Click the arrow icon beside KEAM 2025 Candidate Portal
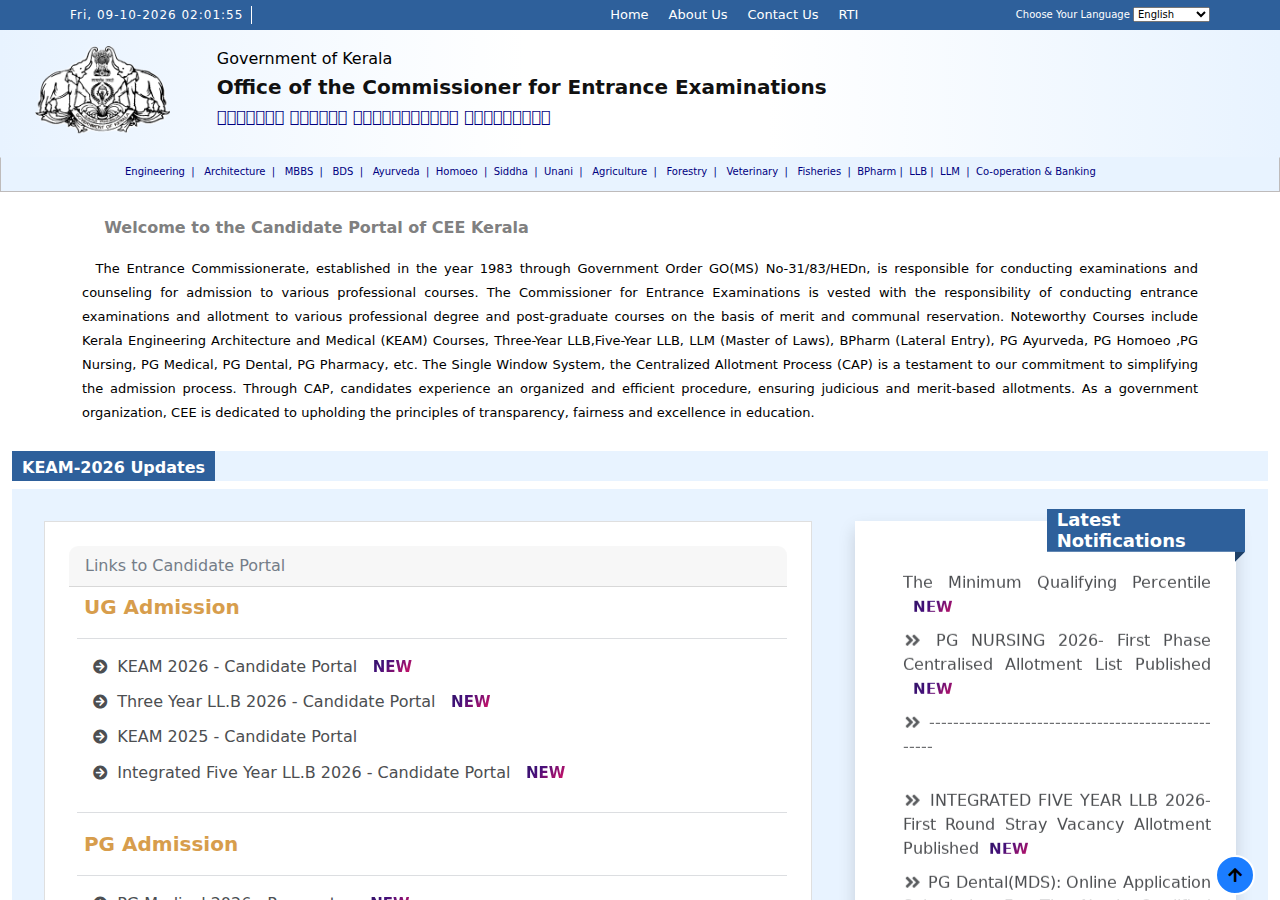This screenshot has height=900, width=1280. coord(100,737)
